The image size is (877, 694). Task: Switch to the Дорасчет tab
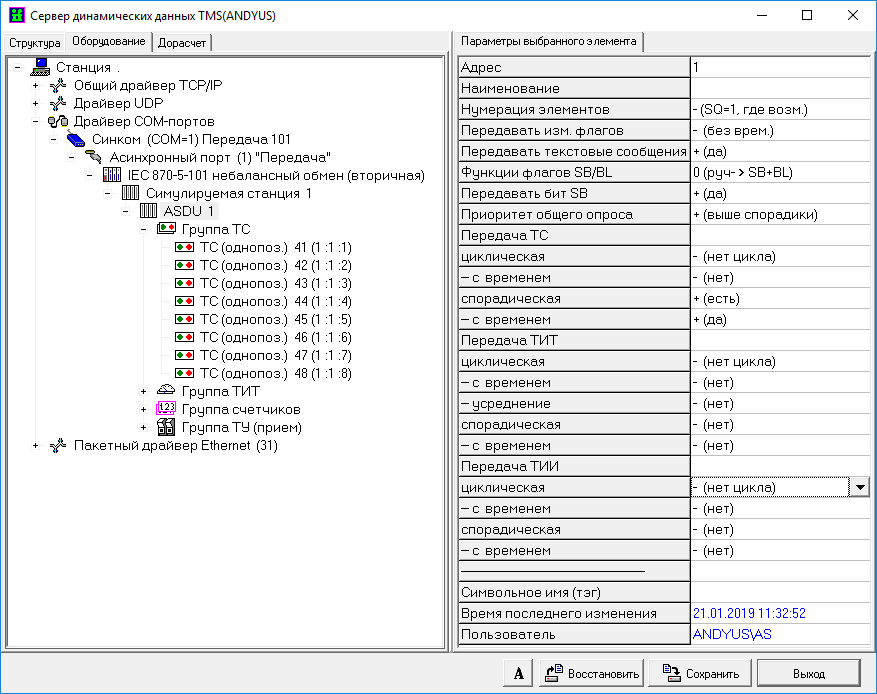pyautogui.click(x=183, y=43)
